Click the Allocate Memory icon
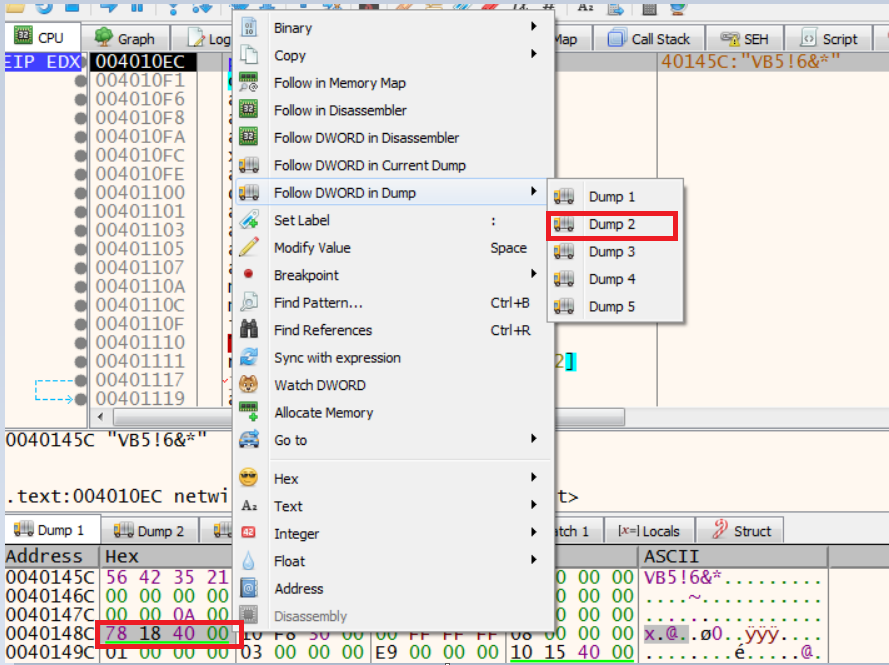Image resolution: width=889 pixels, height=665 pixels. pyautogui.click(x=249, y=412)
